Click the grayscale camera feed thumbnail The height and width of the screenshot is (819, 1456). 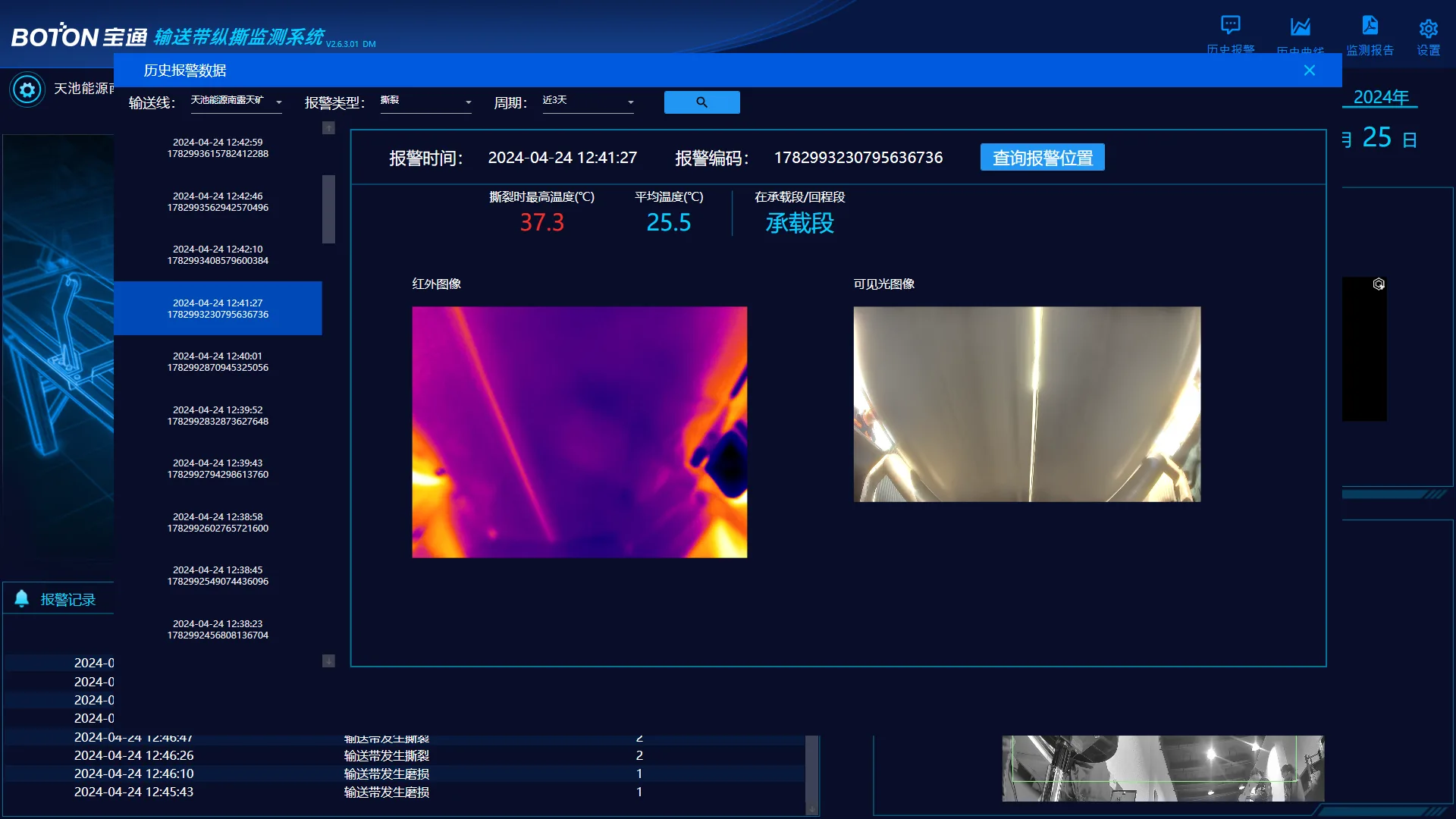(1163, 768)
